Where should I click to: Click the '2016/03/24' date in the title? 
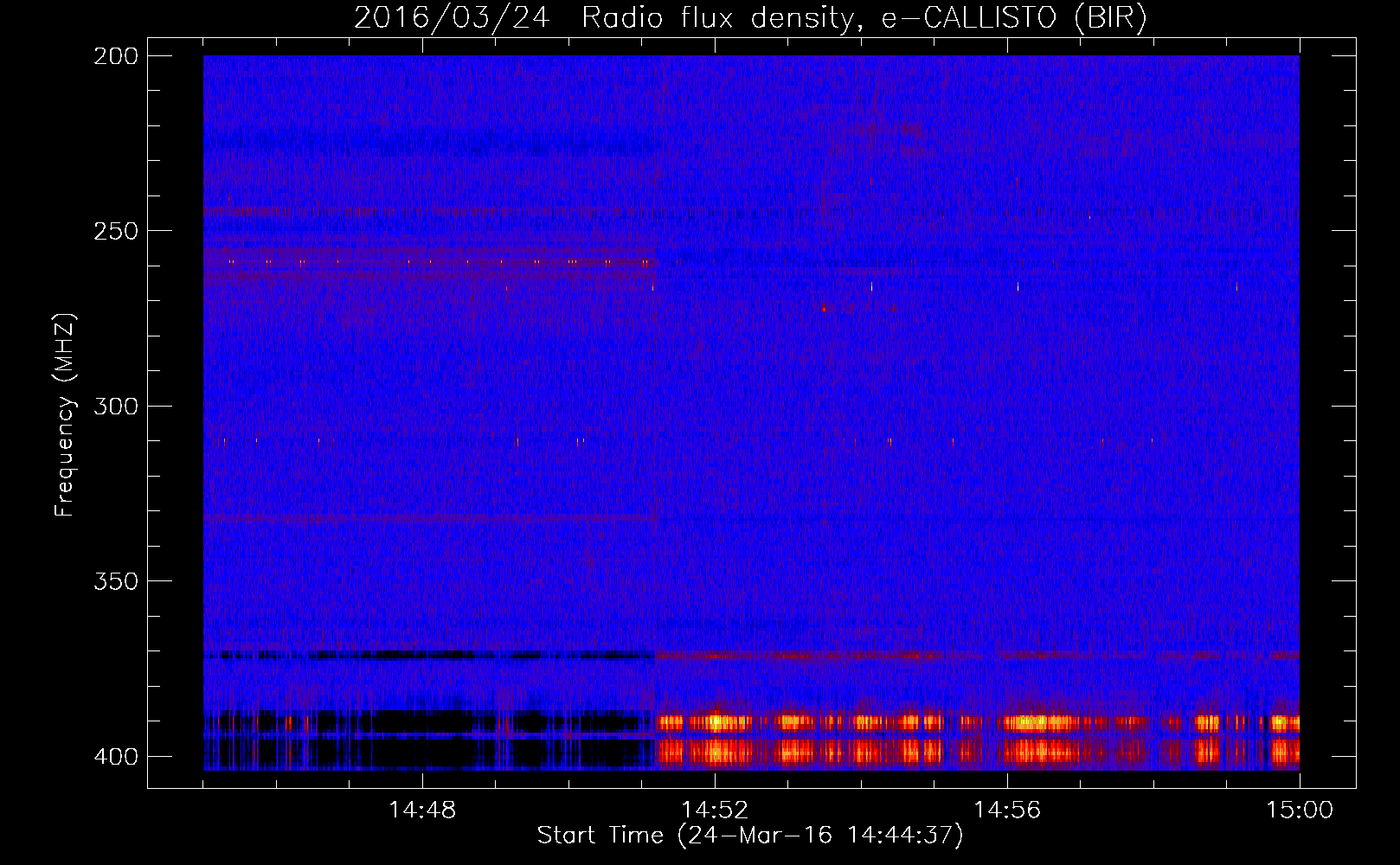[x=452, y=17]
